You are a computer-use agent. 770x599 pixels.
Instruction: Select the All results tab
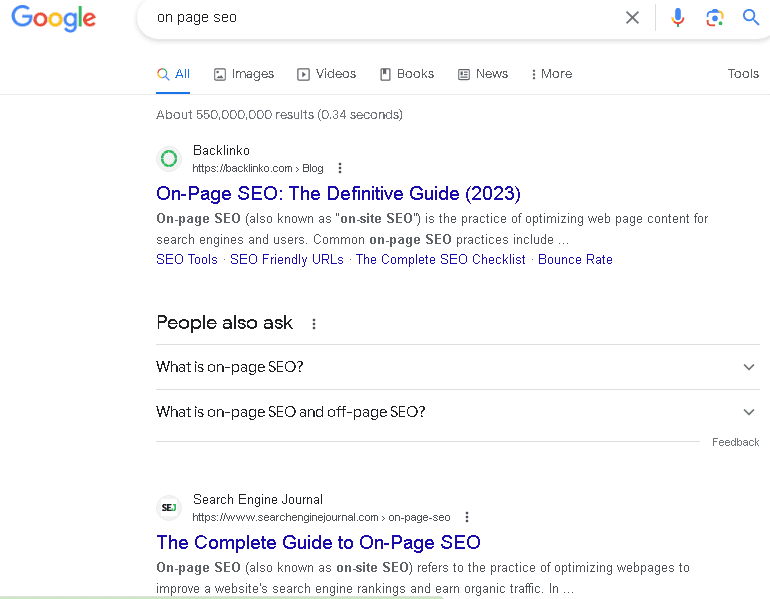point(173,74)
